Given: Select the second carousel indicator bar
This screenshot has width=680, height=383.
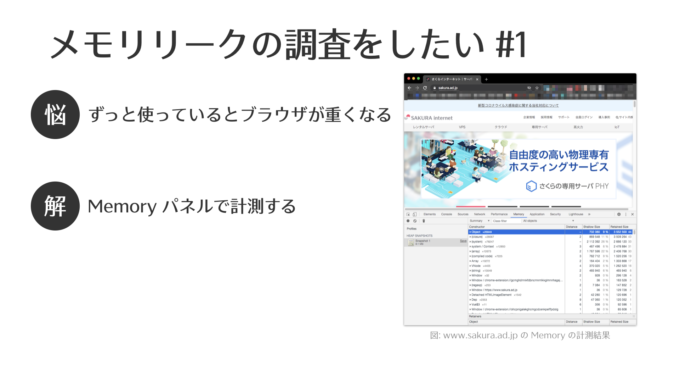Looking at the screenshot, I should tap(502, 206).
